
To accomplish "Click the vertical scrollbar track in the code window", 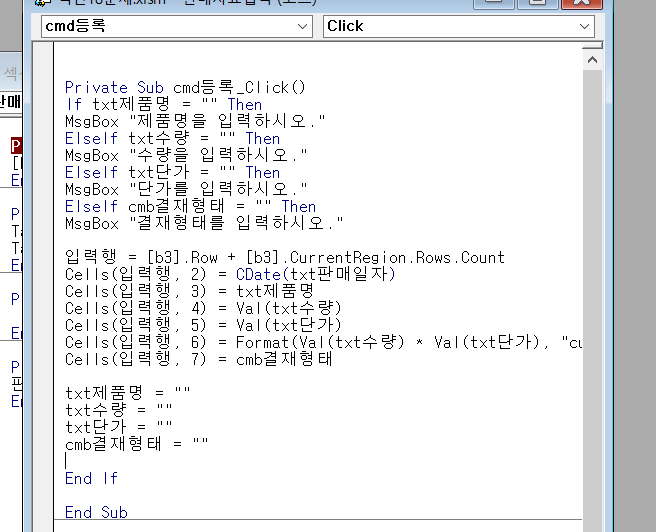I will pyautogui.click(x=590, y=300).
